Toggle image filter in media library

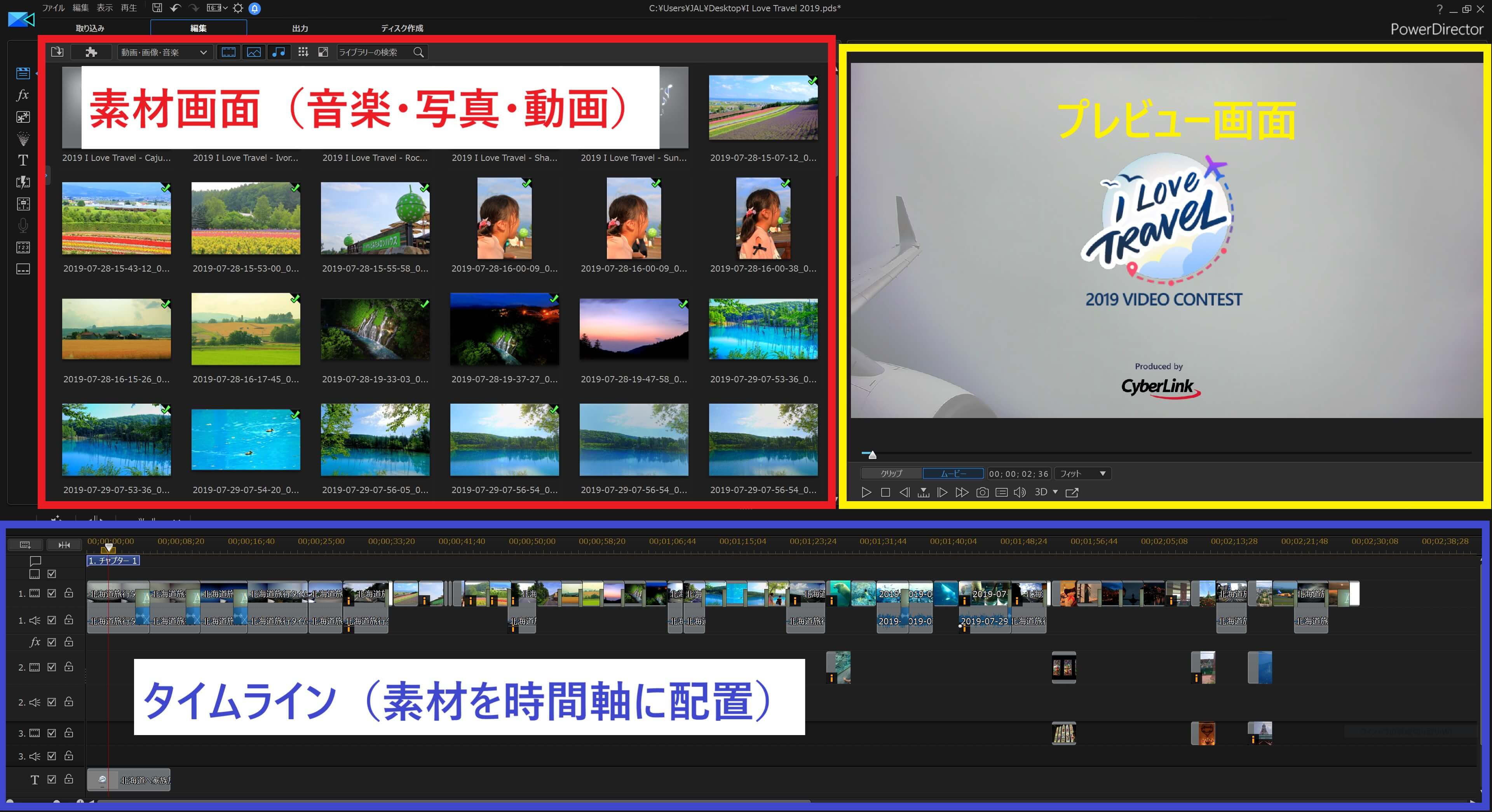[x=254, y=52]
